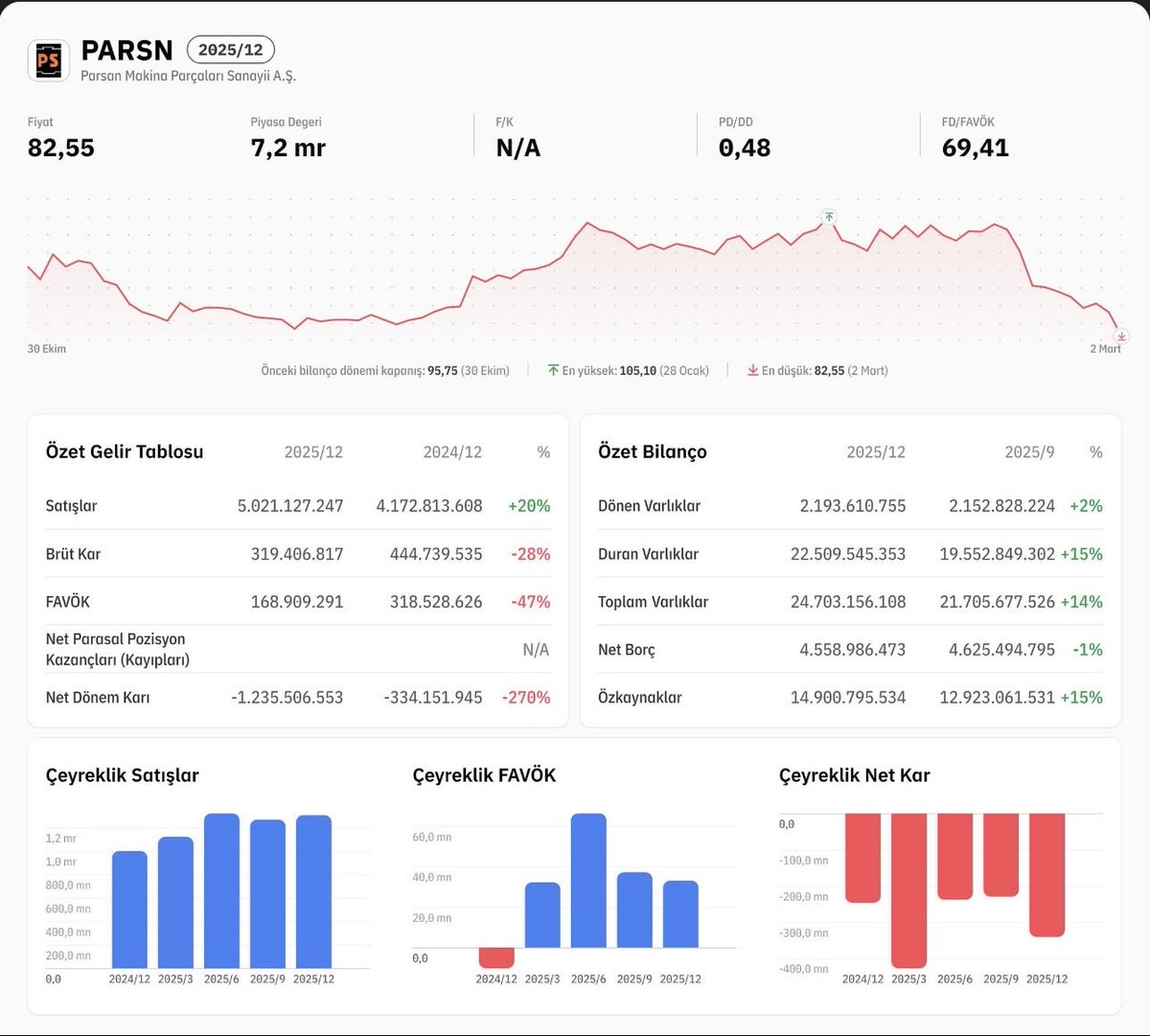Click the Satışlar change +20%

pos(529,506)
